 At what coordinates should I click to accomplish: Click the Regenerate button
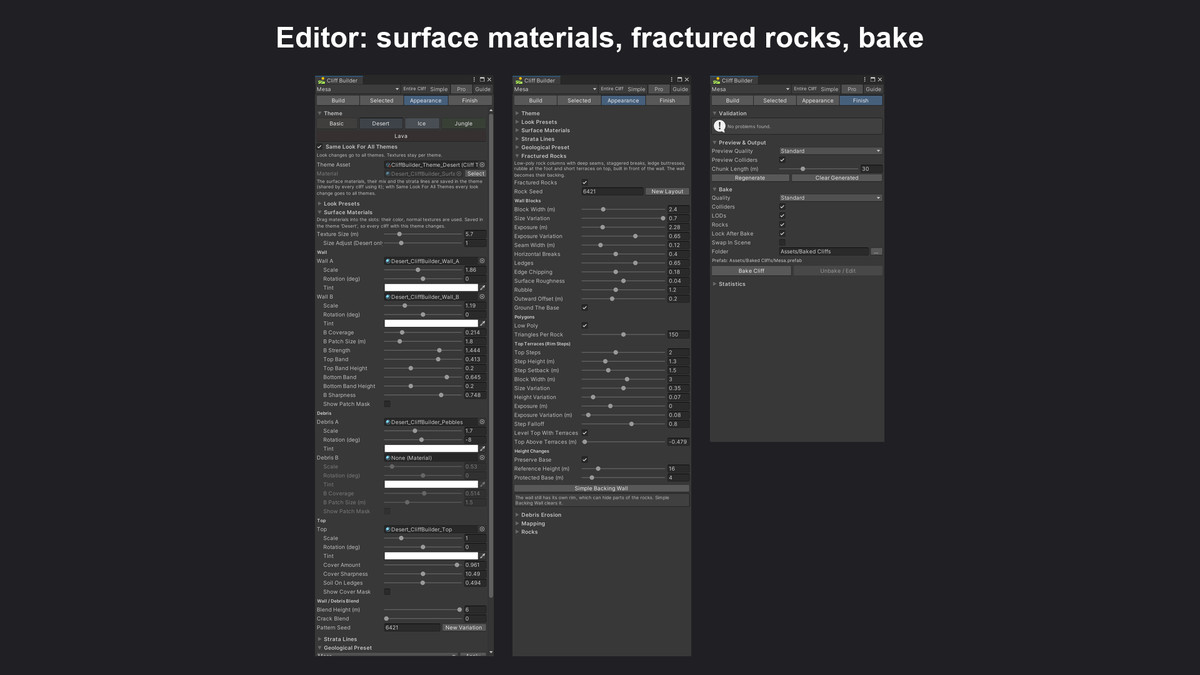749,178
